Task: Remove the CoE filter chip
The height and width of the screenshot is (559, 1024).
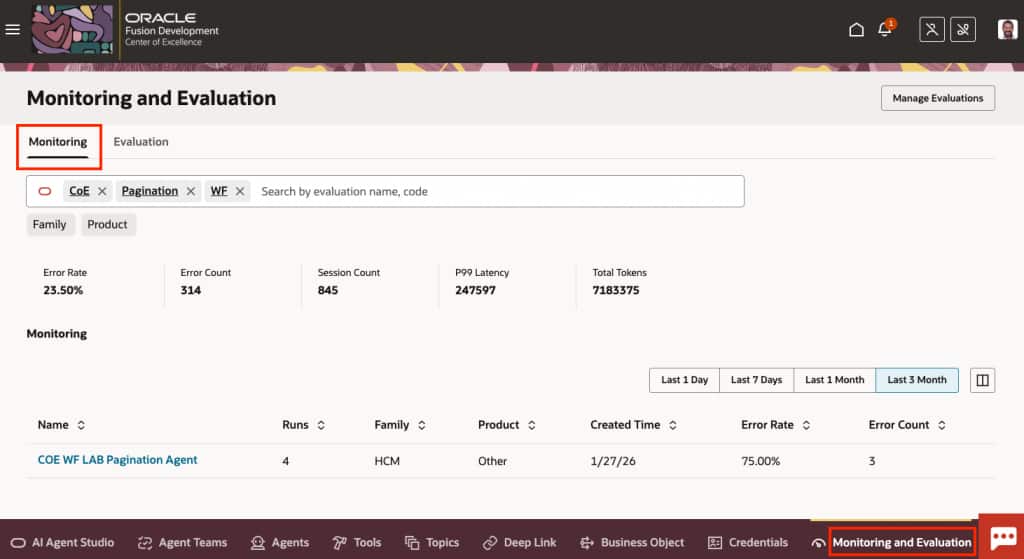Action: pos(102,191)
